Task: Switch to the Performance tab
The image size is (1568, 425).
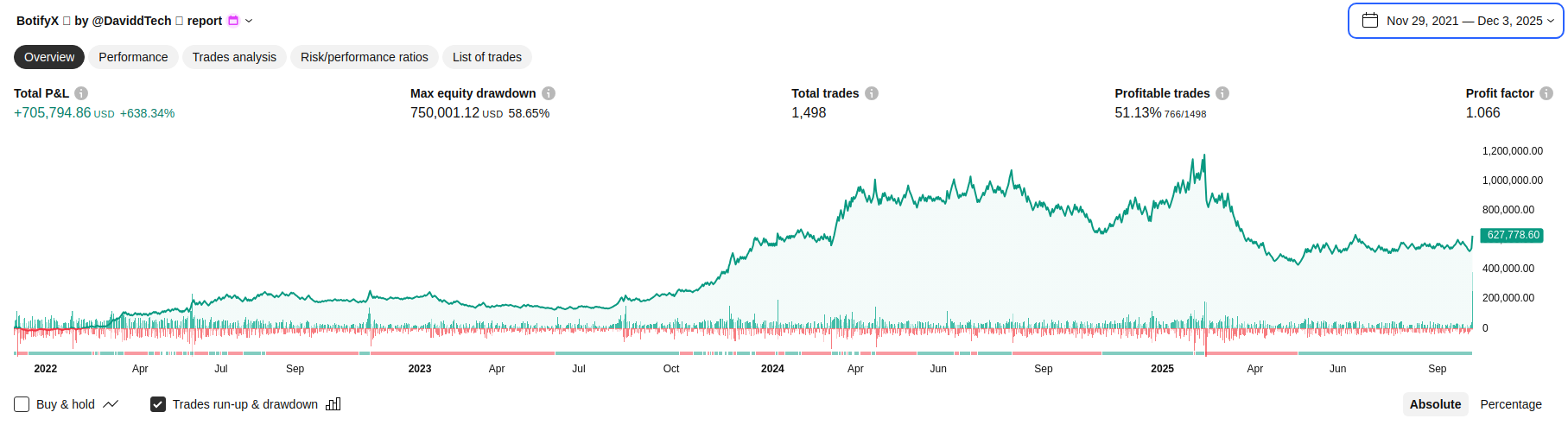Action: pyautogui.click(x=133, y=57)
